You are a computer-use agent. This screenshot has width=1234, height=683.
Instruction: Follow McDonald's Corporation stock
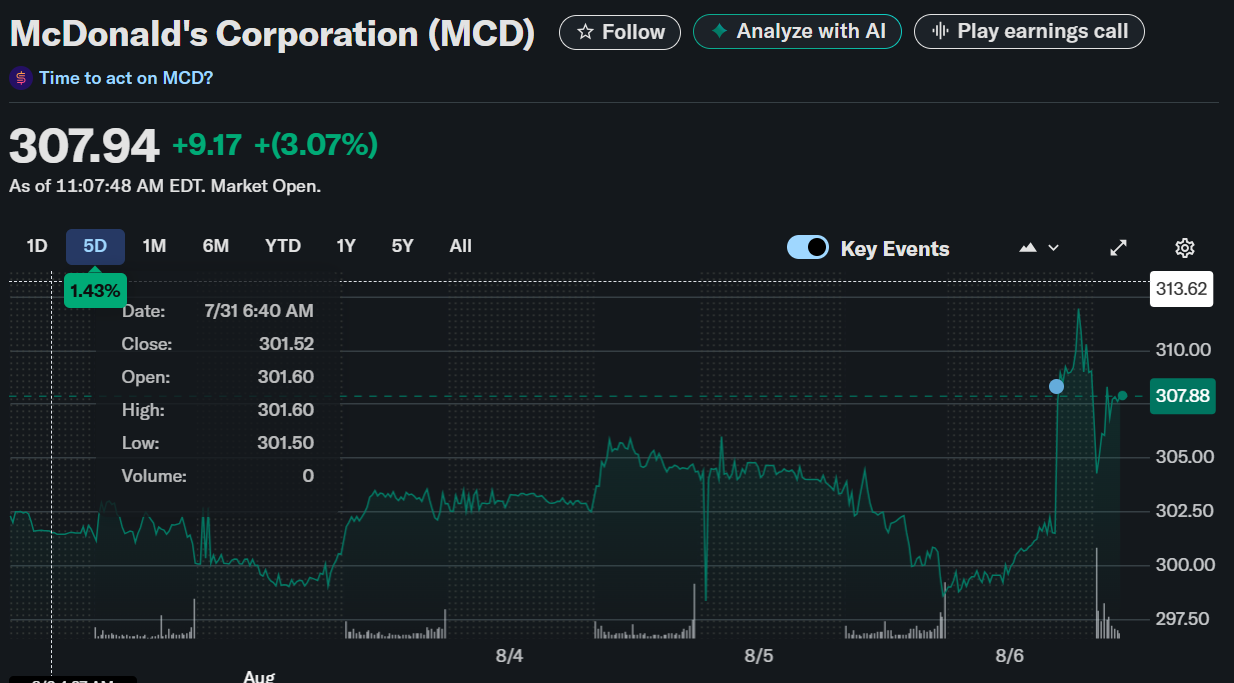(620, 32)
